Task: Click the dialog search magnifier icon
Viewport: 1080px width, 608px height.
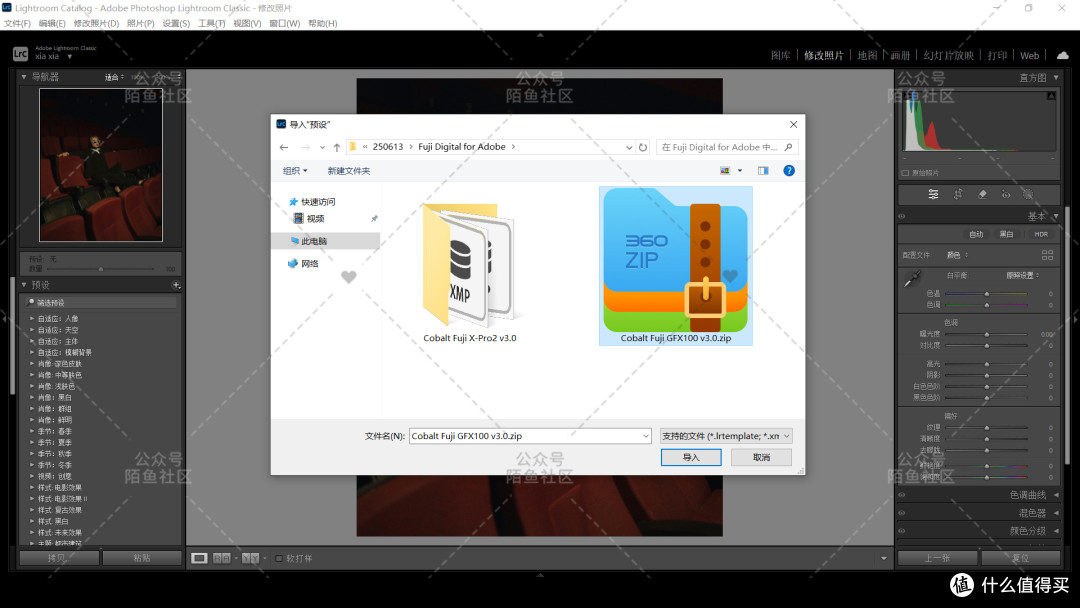Action: [789, 147]
